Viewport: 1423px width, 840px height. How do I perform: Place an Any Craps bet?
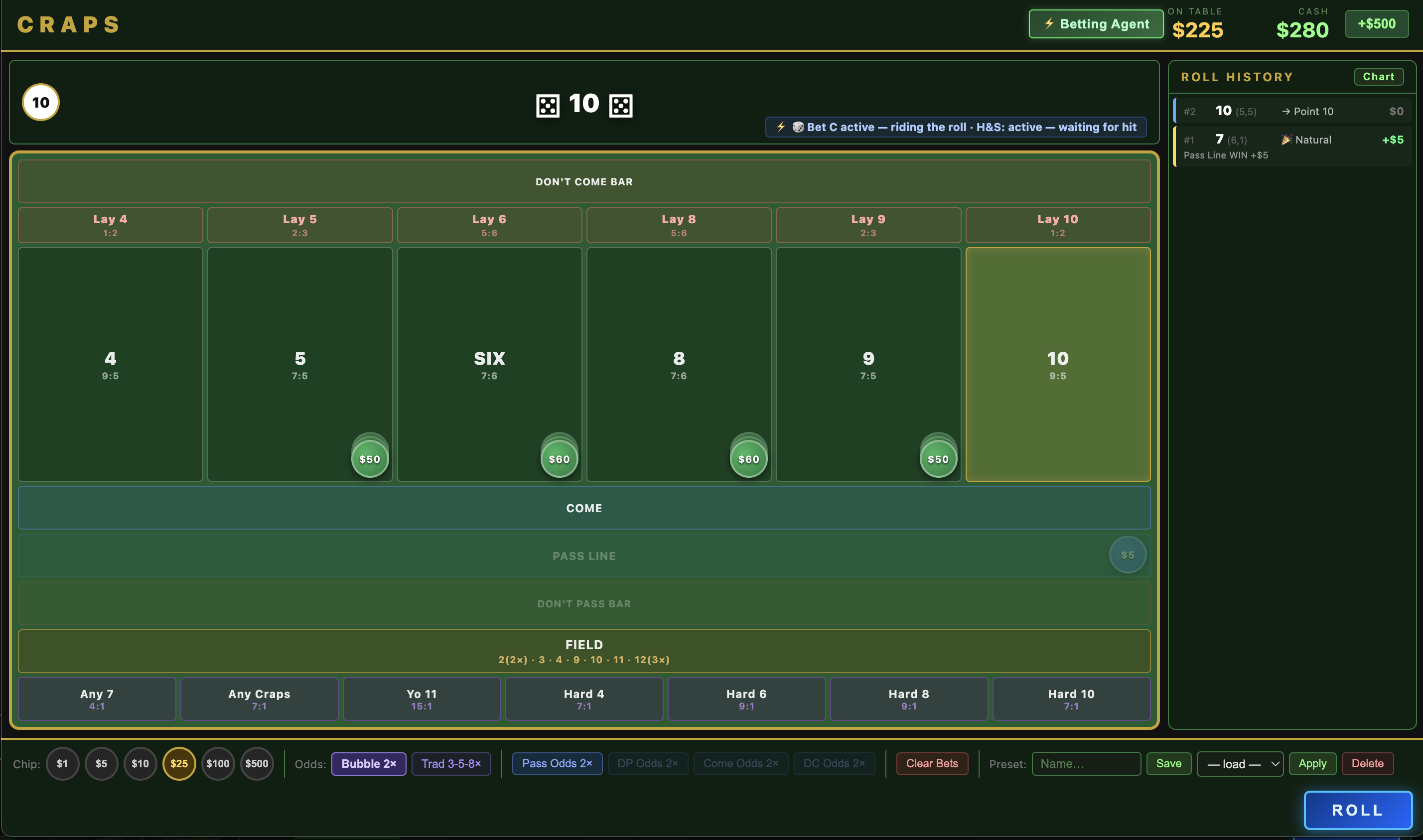pyautogui.click(x=259, y=699)
